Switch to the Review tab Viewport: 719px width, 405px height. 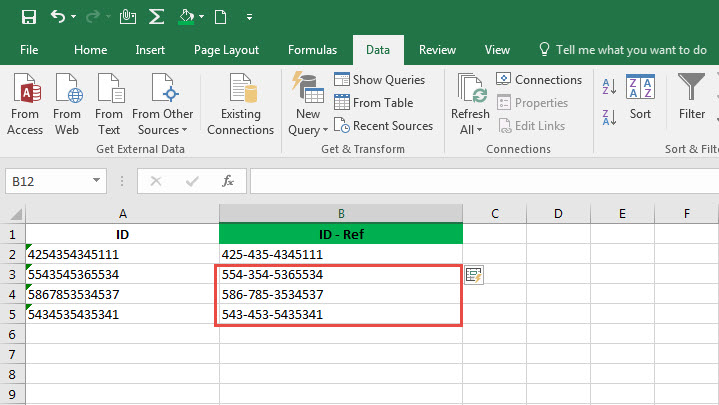click(437, 50)
